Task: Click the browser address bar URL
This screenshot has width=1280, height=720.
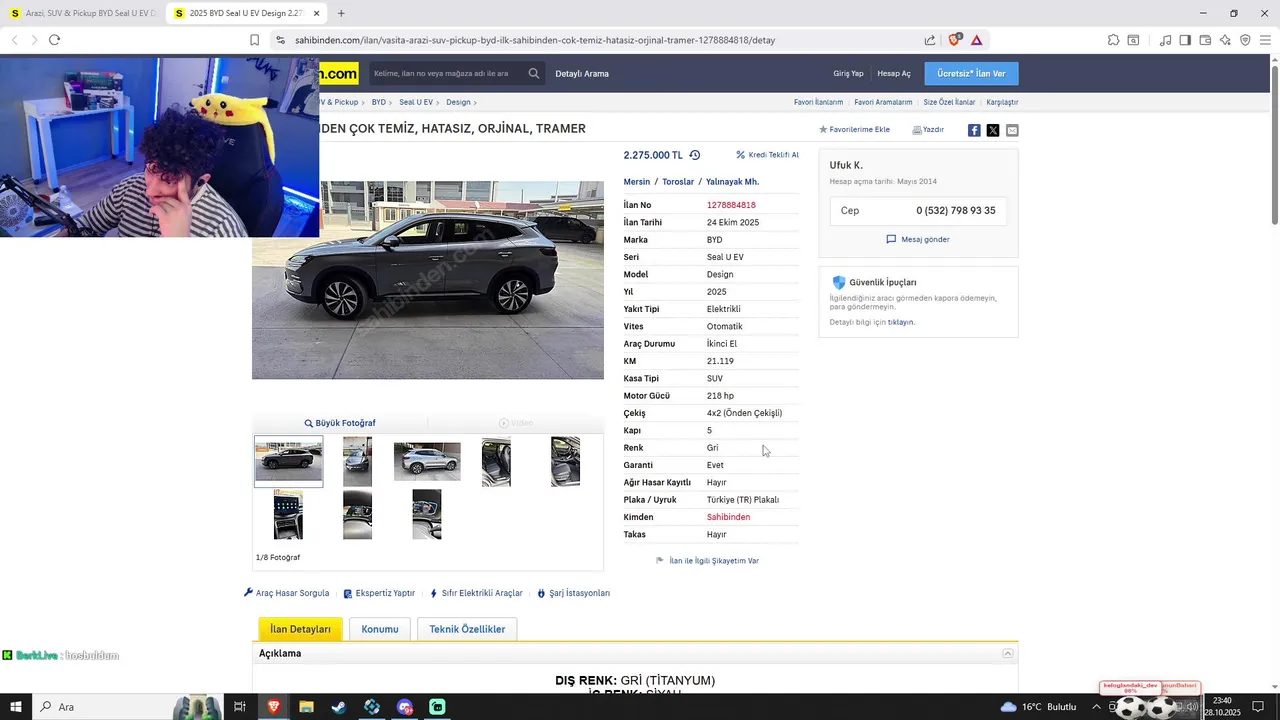Action: (x=535, y=40)
